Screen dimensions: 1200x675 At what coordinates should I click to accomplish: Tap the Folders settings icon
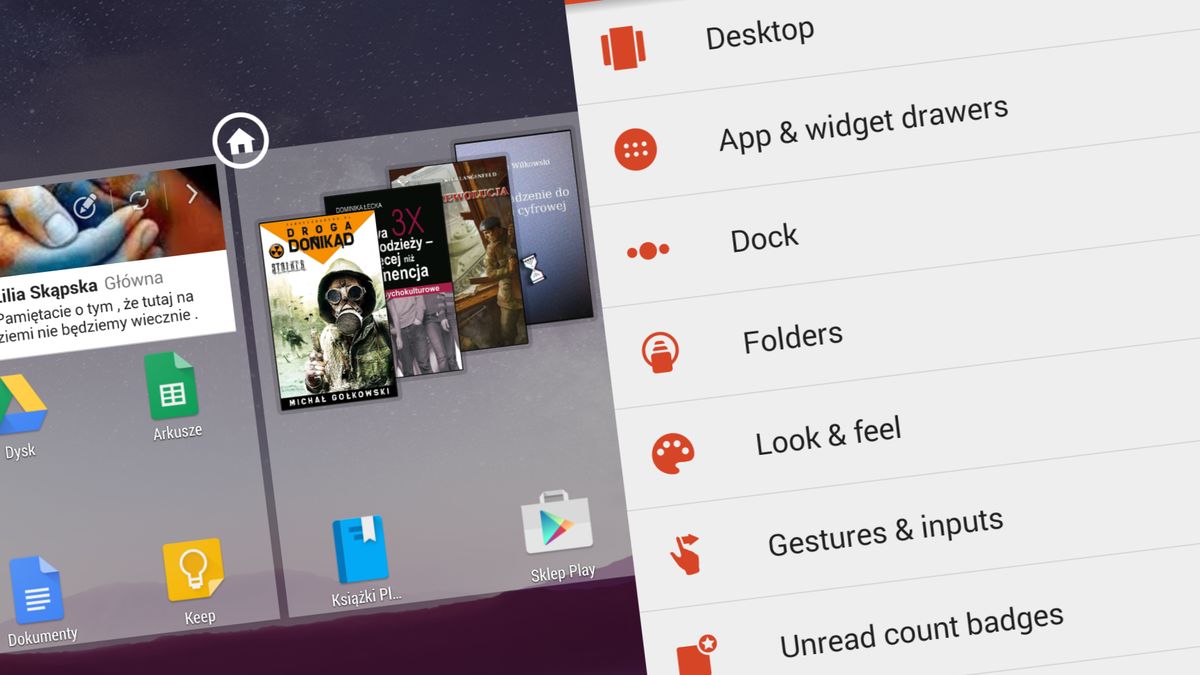[661, 352]
